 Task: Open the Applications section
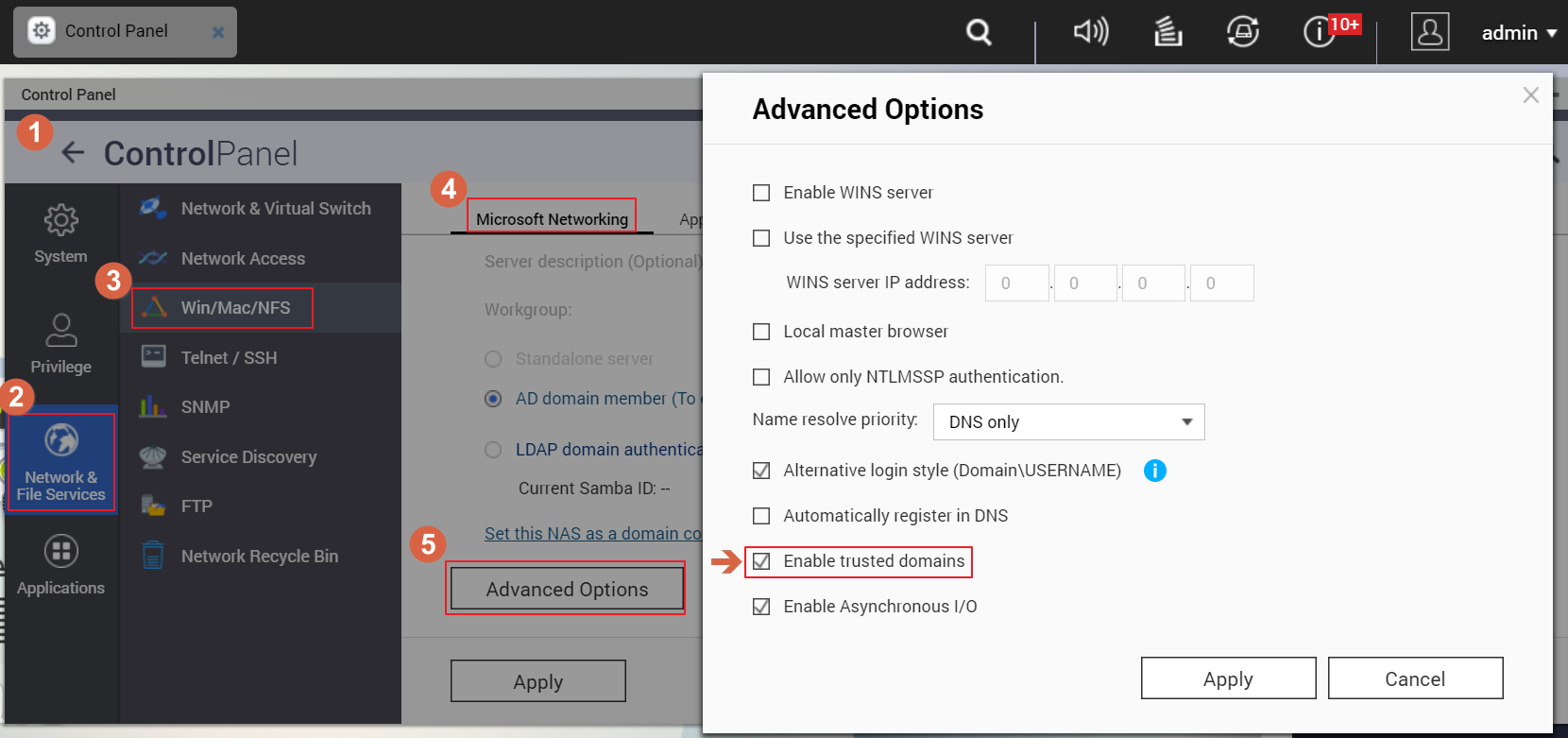coord(60,564)
